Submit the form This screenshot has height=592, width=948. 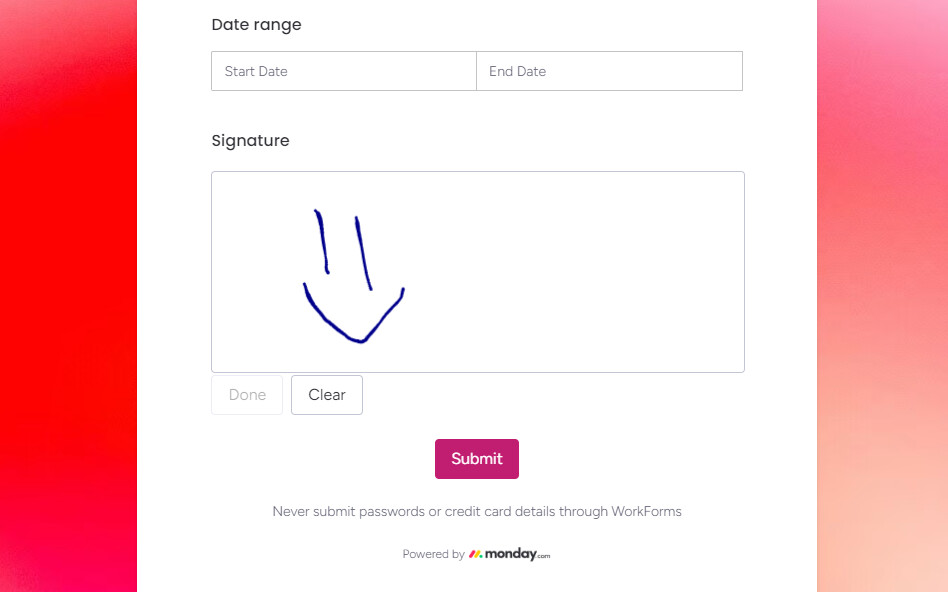point(476,459)
